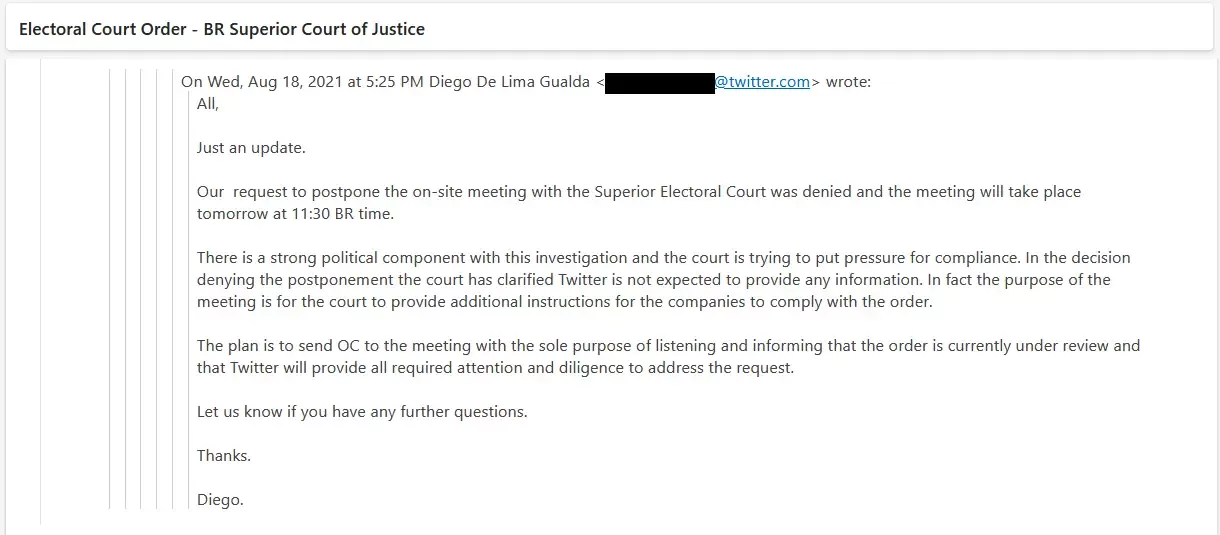This screenshot has height=535, width=1220.
Task: Click the greeting line 'All,'
Action: (x=208, y=104)
